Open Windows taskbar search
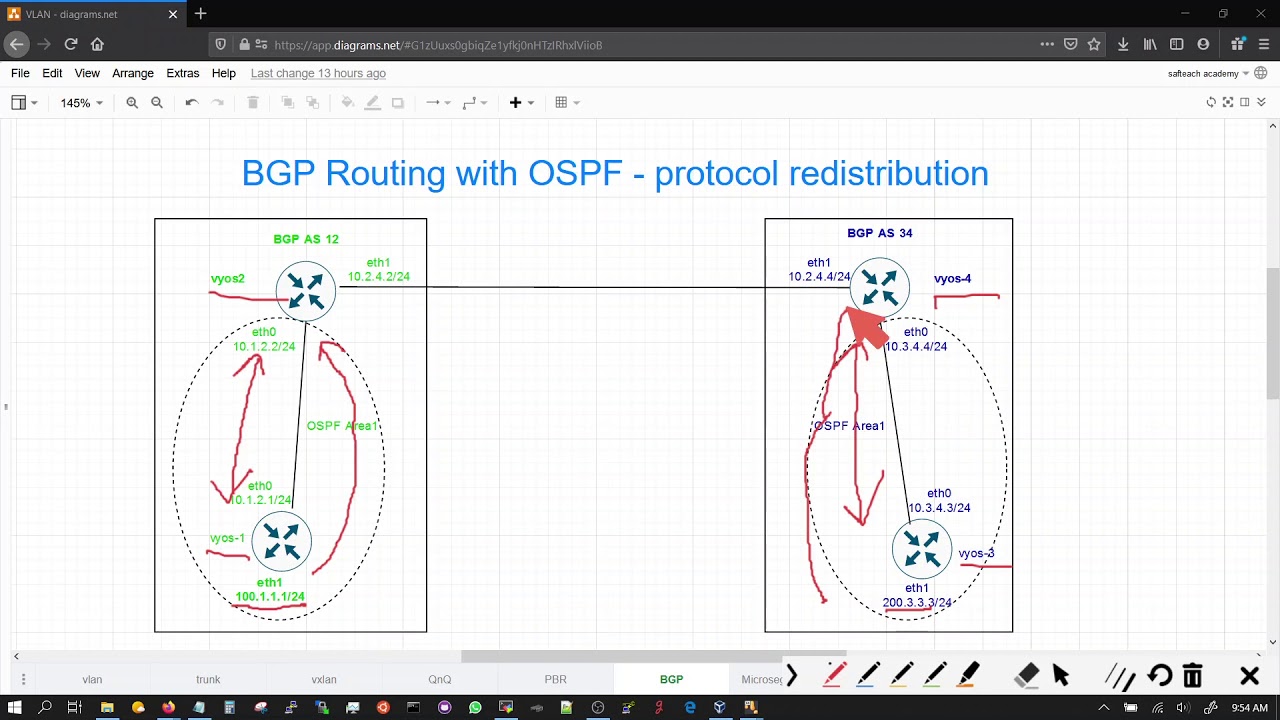The image size is (1280, 720). click(x=45, y=707)
